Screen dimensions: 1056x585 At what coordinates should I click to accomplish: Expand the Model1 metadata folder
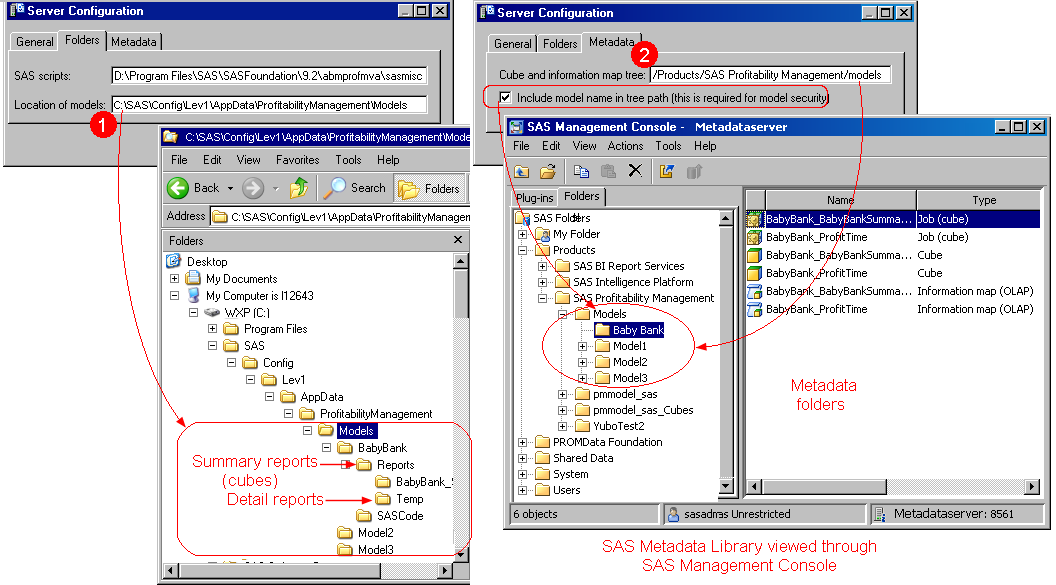[583, 346]
